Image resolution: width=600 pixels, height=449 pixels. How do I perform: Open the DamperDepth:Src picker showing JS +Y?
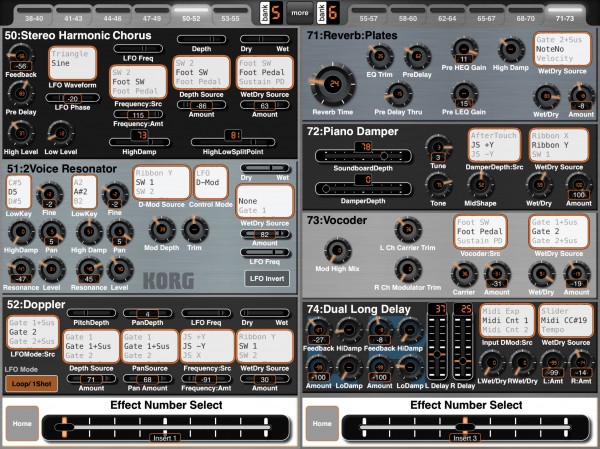pyautogui.click(x=494, y=145)
